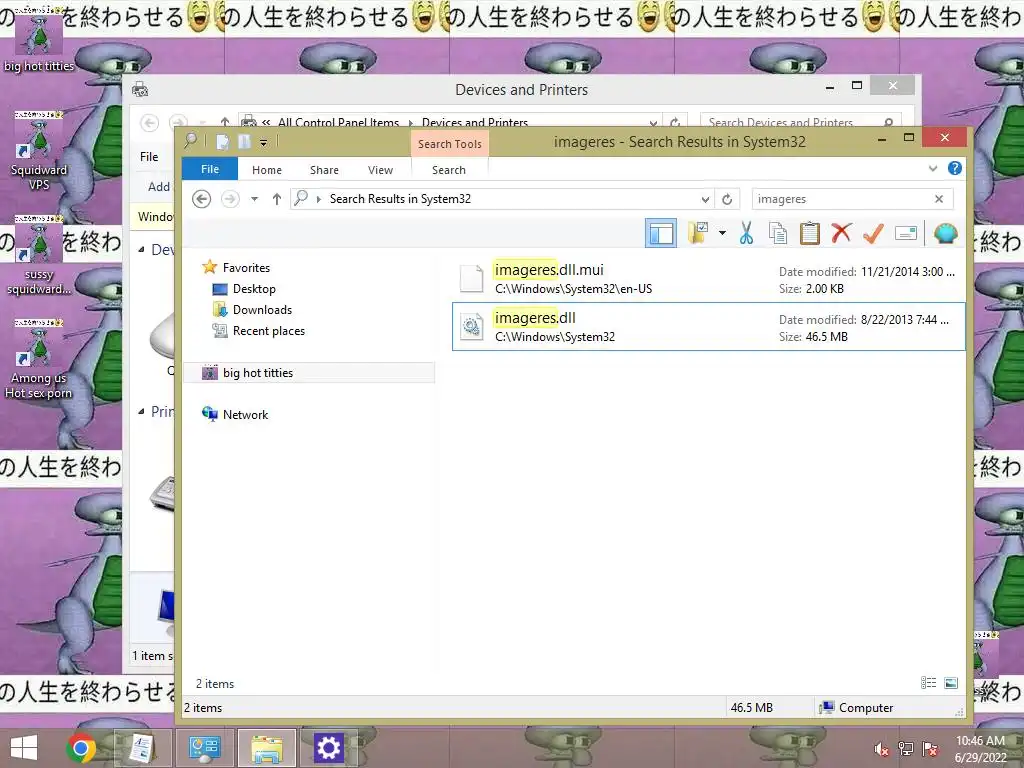Switch to the Home ribbon tab

(266, 170)
